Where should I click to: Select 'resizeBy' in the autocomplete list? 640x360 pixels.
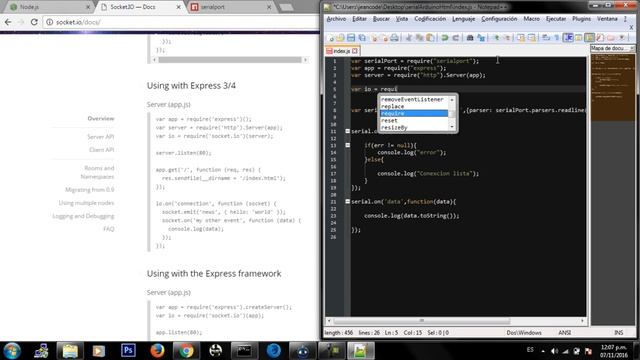pos(414,127)
